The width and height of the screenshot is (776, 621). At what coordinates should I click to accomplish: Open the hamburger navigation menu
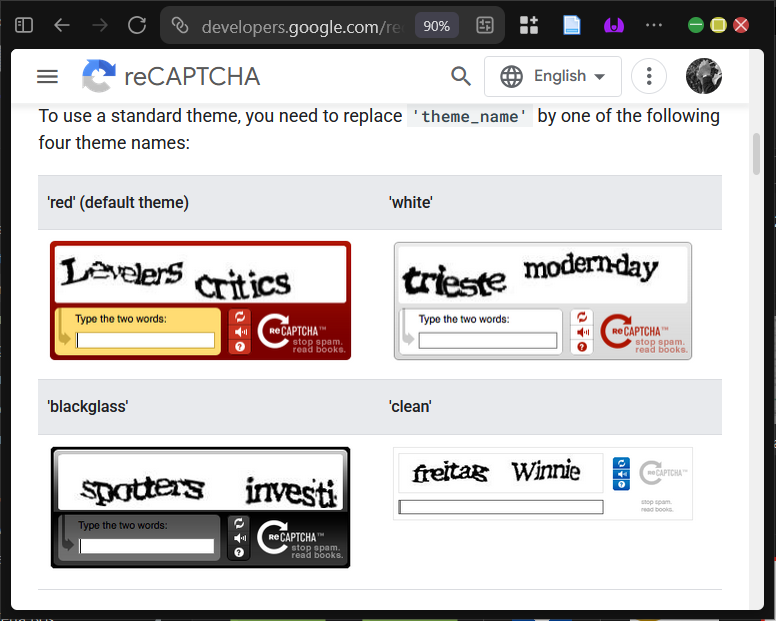[x=48, y=76]
